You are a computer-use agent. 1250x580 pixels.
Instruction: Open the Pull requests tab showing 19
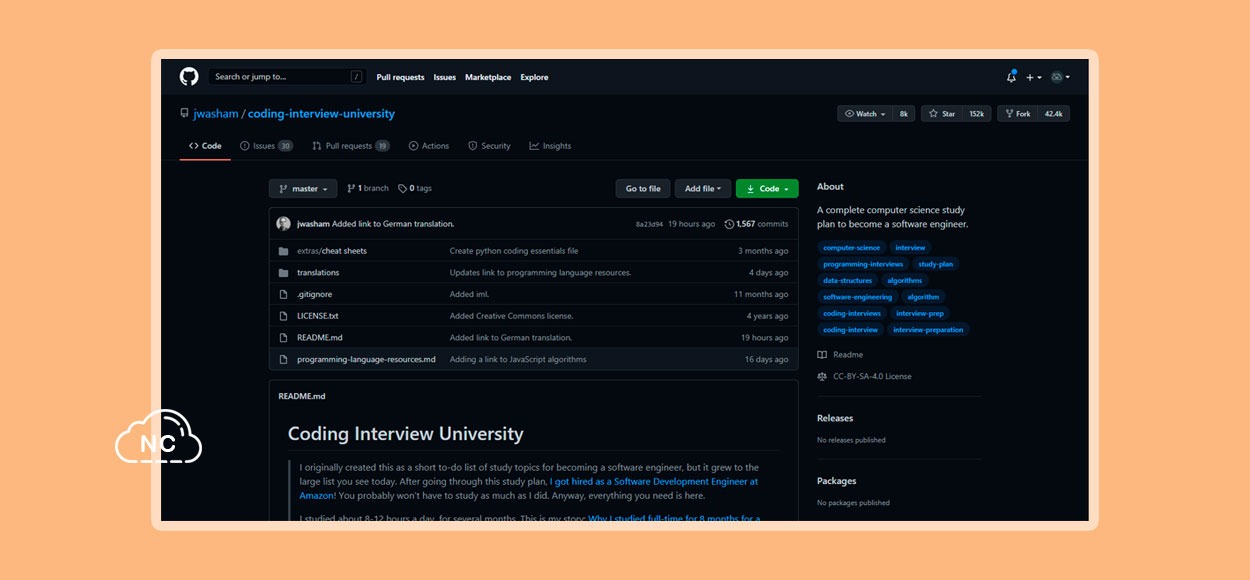pos(351,146)
